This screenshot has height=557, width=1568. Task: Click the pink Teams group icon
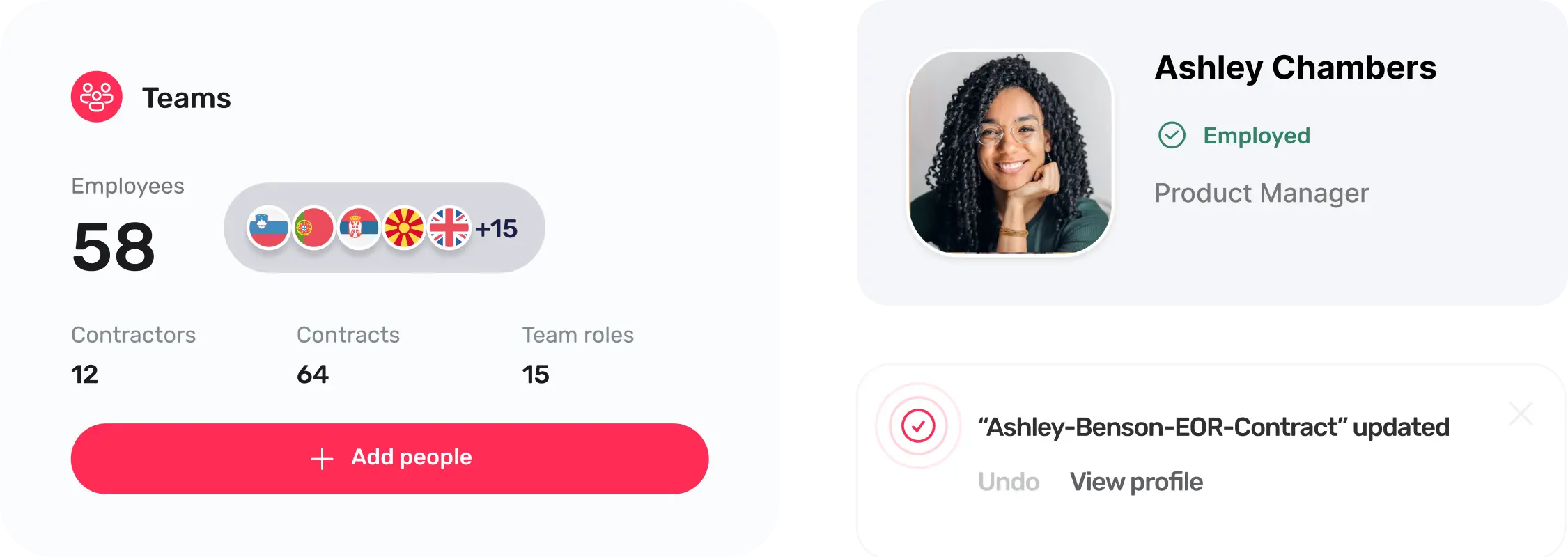[97, 97]
